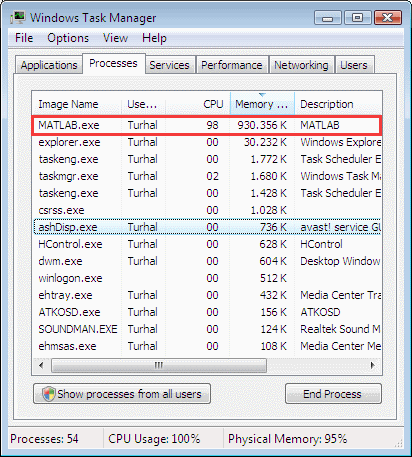412x457 pixels.
Task: Switch to the Applications tab
Action: tap(49, 65)
